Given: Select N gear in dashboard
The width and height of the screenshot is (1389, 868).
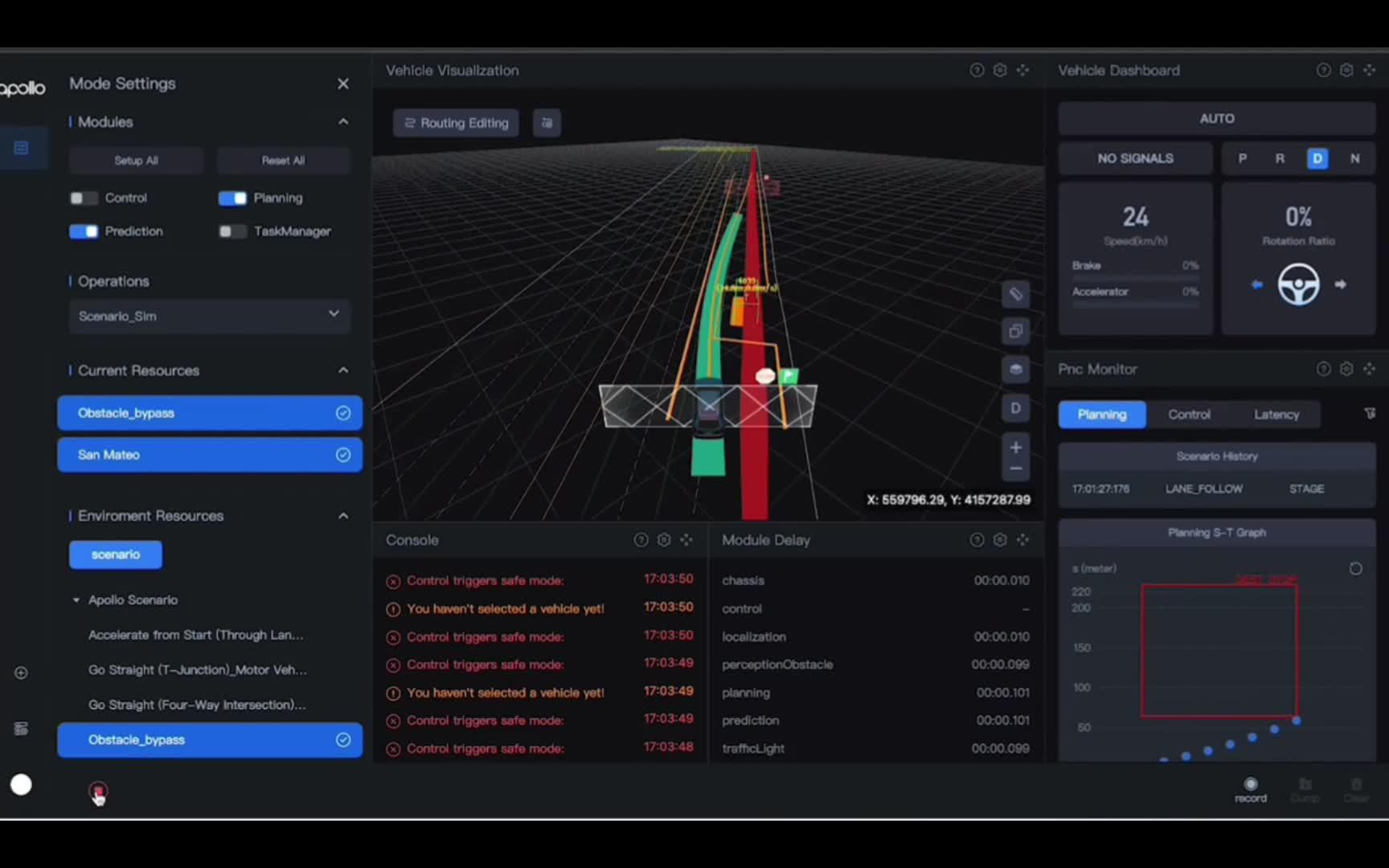Looking at the screenshot, I should coord(1355,158).
